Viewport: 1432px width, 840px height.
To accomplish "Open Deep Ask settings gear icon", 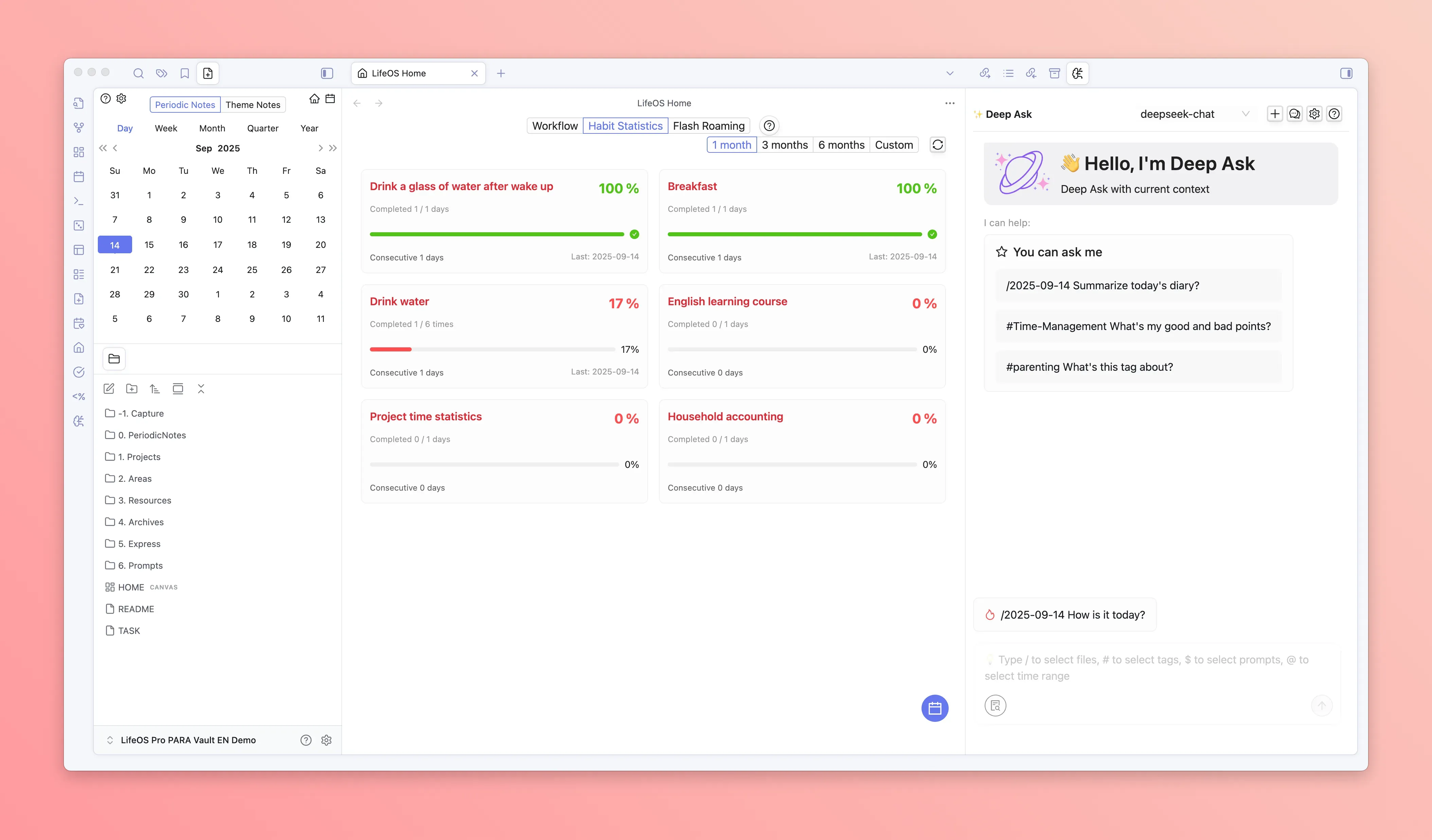I will (x=1314, y=114).
